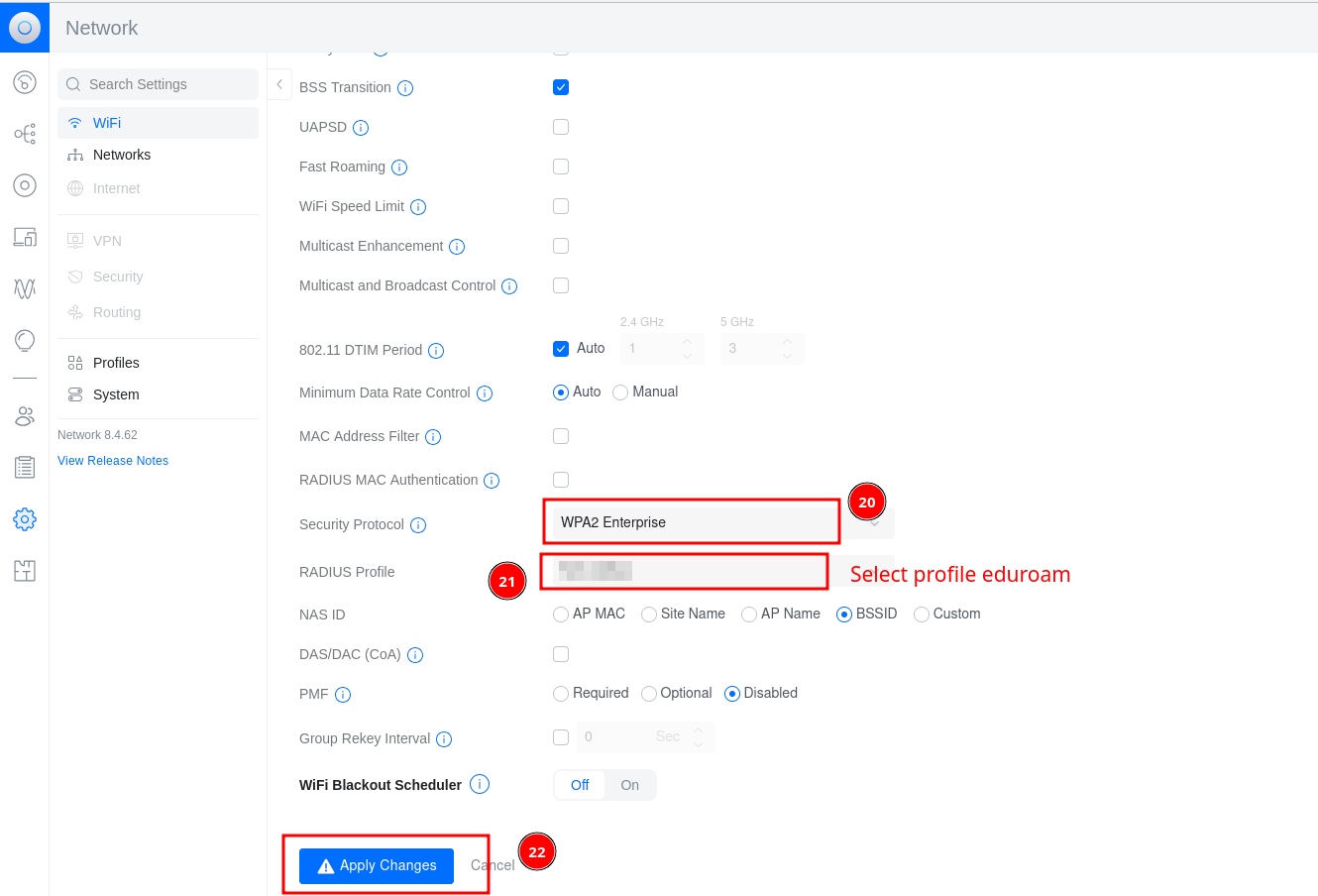This screenshot has width=1318, height=896.
Task: Show info for RADIUS MAC Authentication
Action: [x=492, y=481]
